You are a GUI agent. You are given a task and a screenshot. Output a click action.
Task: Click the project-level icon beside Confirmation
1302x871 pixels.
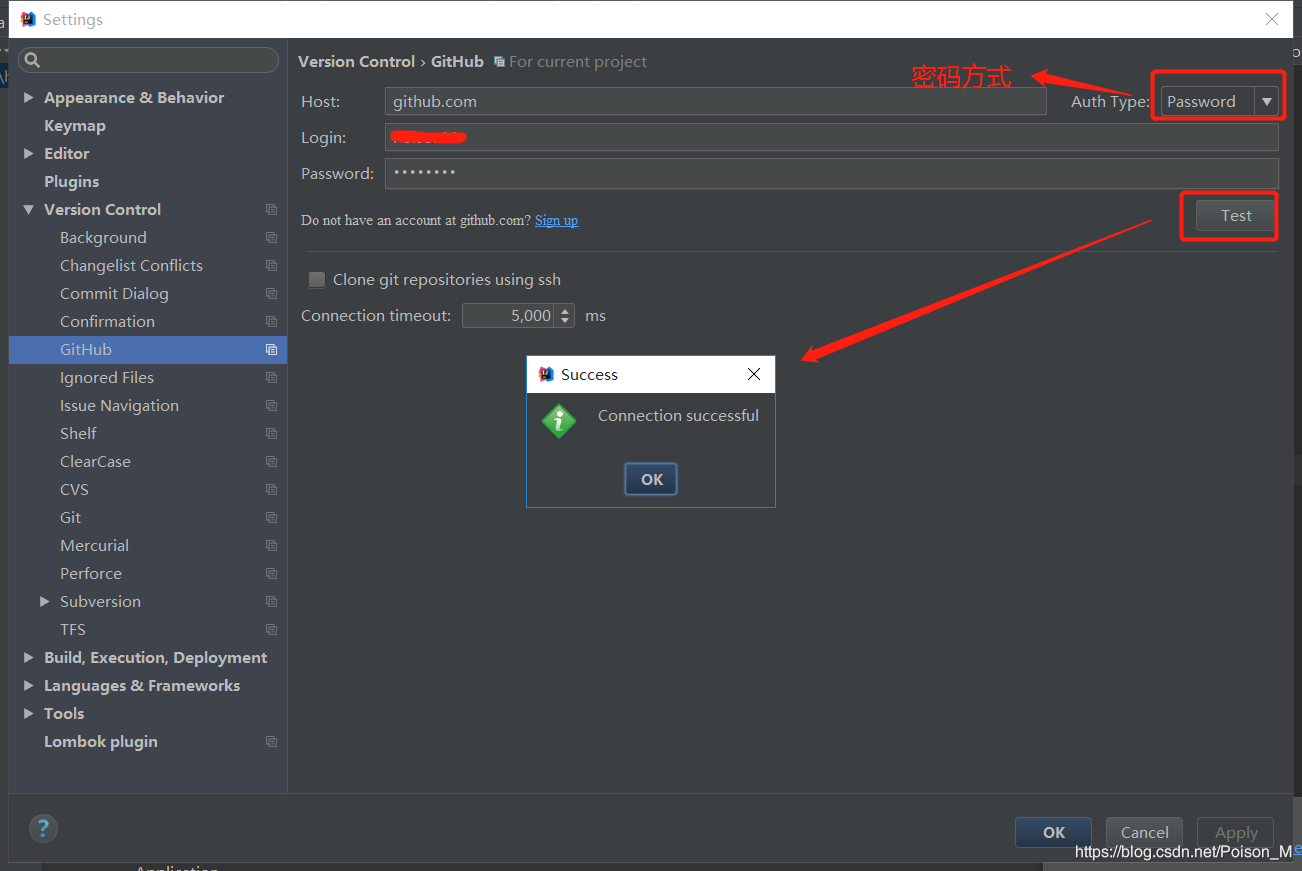tap(271, 322)
